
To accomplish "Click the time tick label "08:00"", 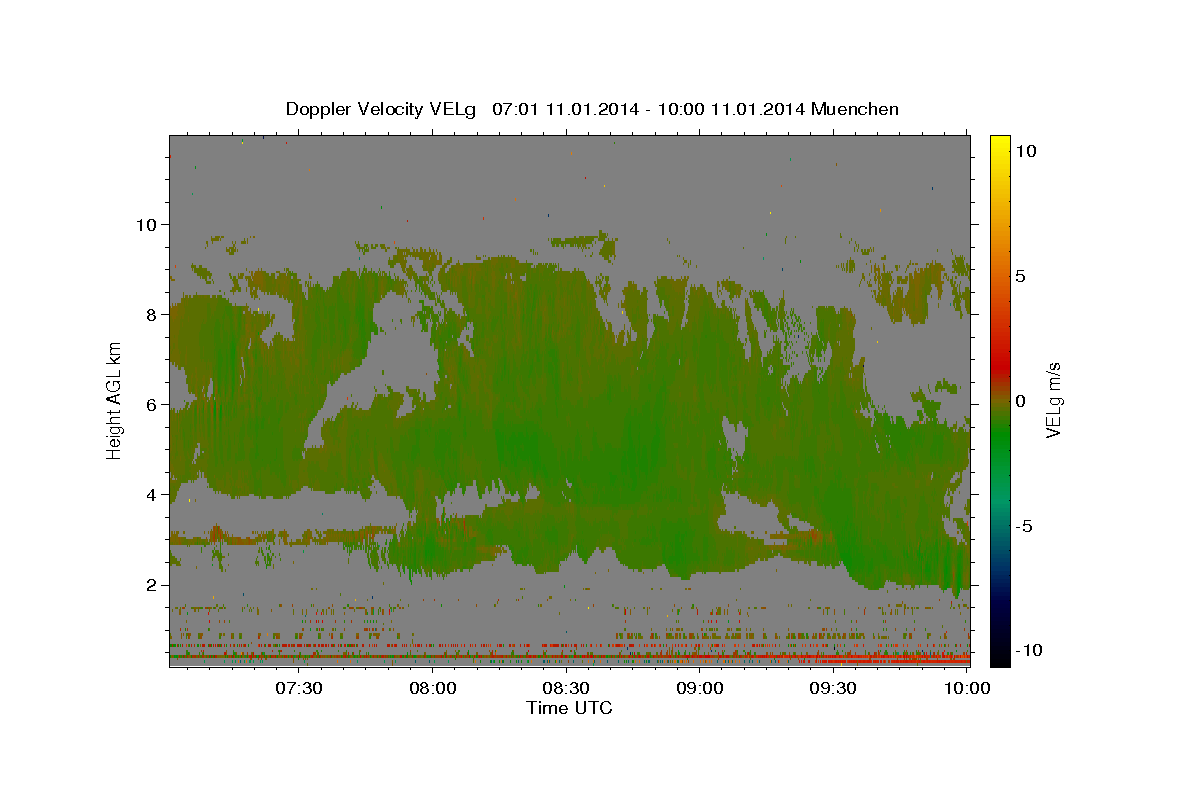I will pos(433,688).
